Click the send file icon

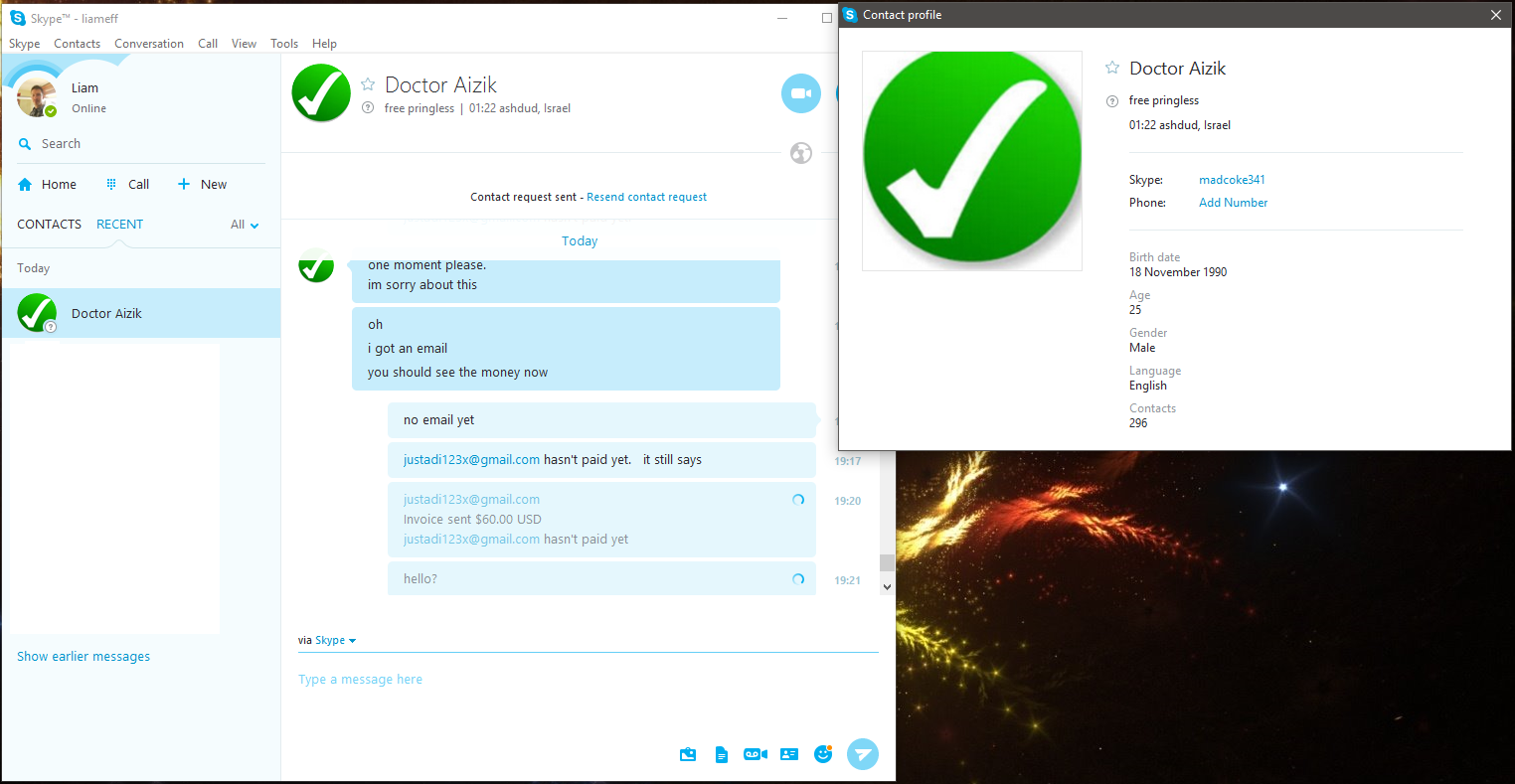click(722, 754)
